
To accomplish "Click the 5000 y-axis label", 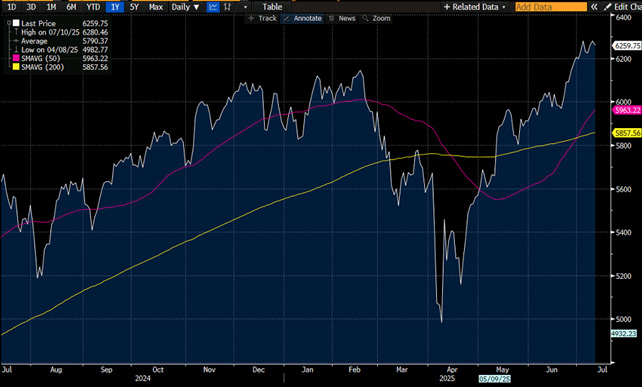I will pos(623,319).
